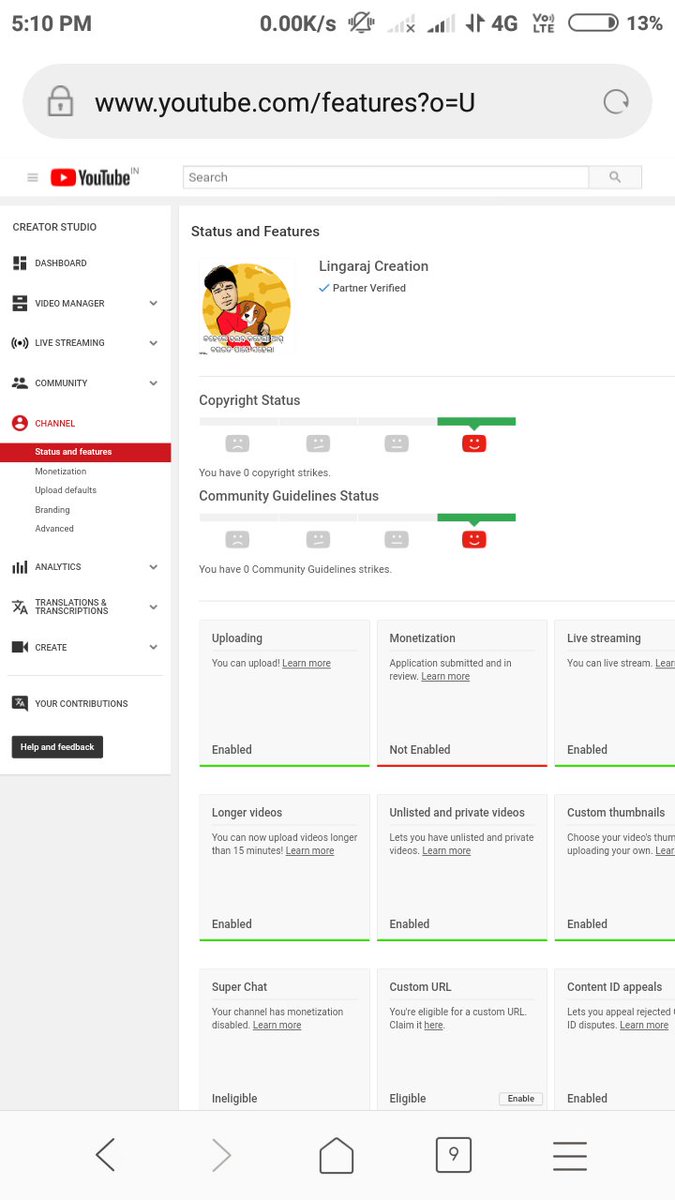Click the Partner Verified text

(x=369, y=288)
